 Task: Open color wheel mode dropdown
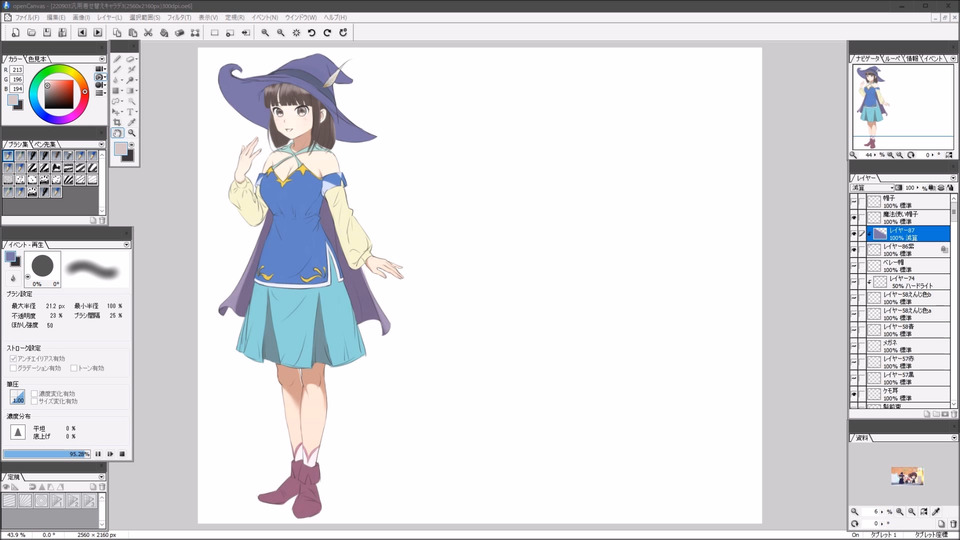(x=100, y=77)
